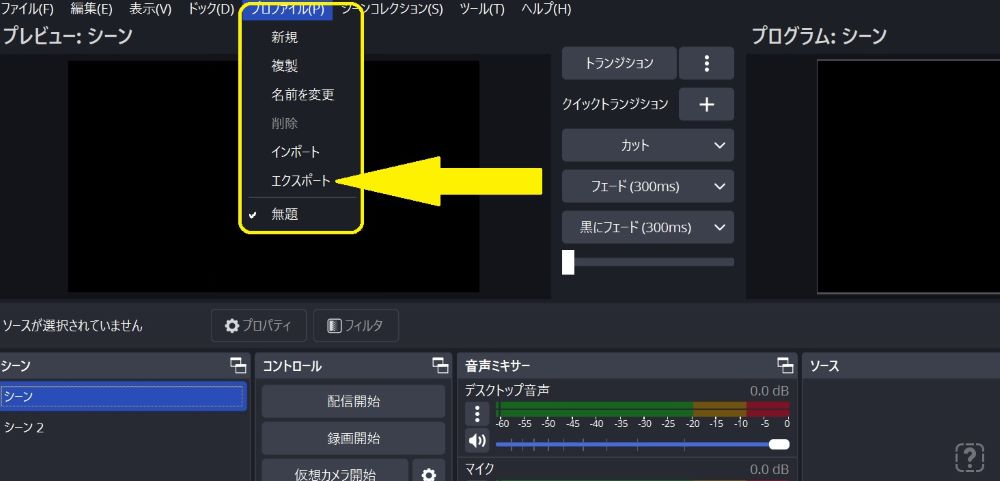Open the ドック(D) menu
The height and width of the screenshot is (481, 1000).
pos(211,9)
